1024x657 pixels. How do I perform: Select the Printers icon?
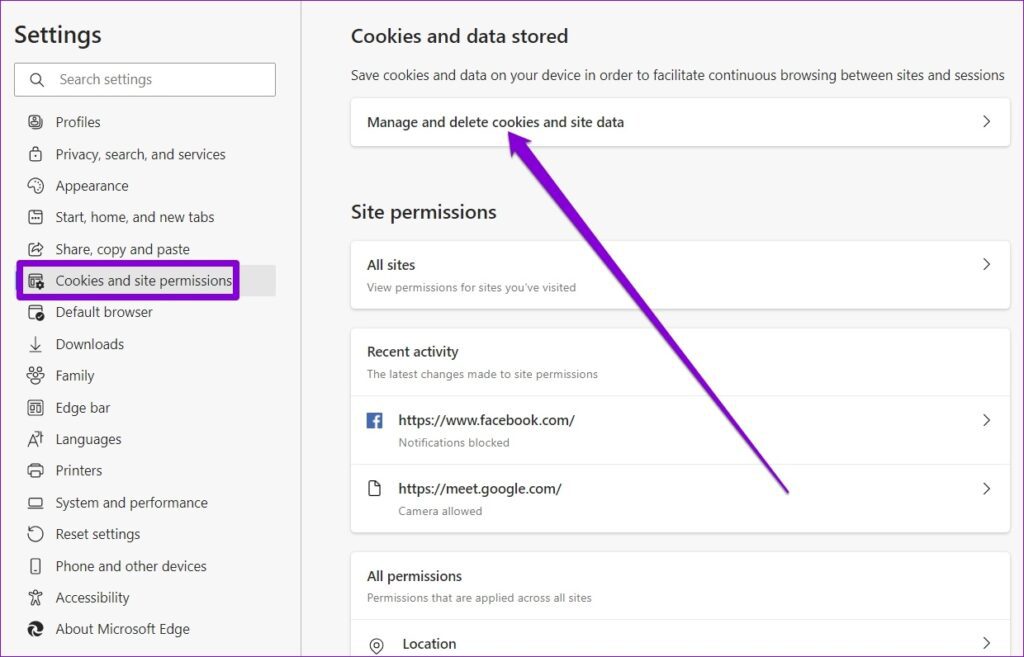[x=36, y=470]
